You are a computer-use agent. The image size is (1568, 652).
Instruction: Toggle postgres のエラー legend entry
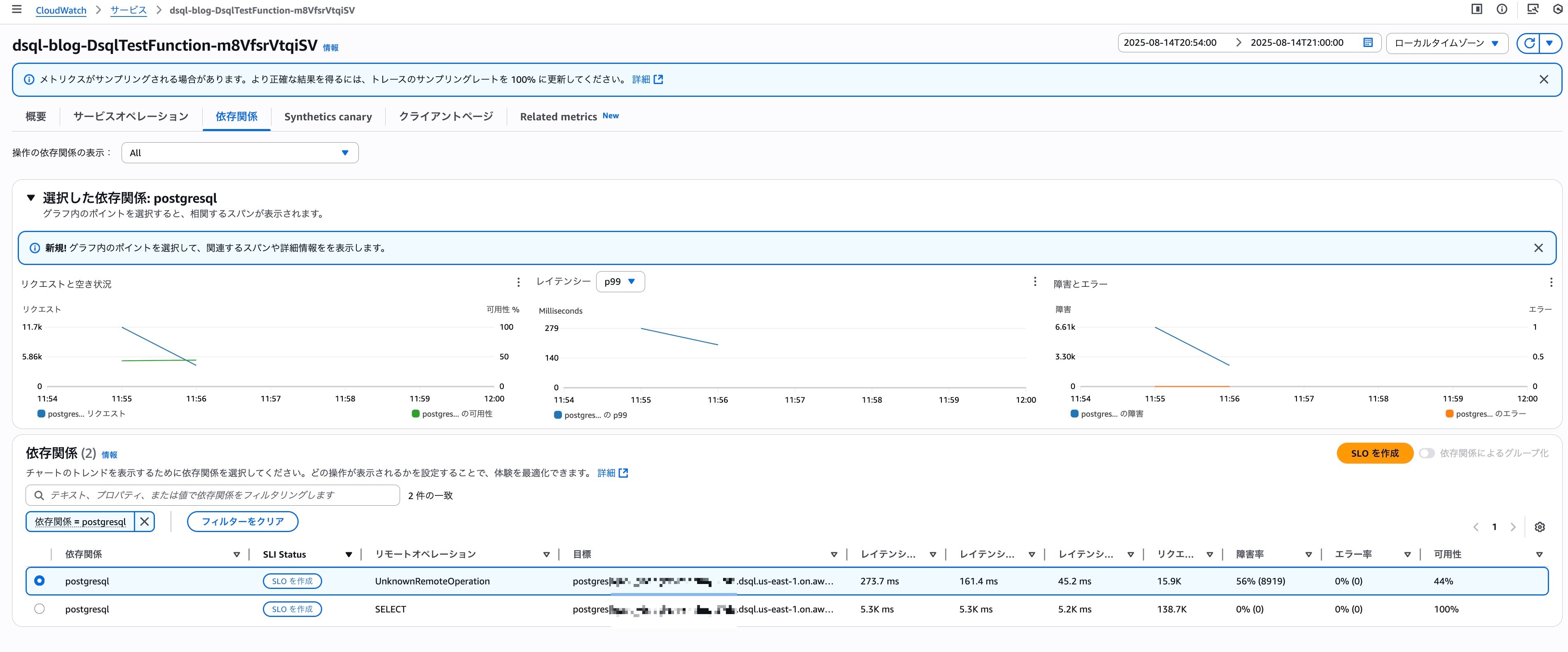point(1485,414)
